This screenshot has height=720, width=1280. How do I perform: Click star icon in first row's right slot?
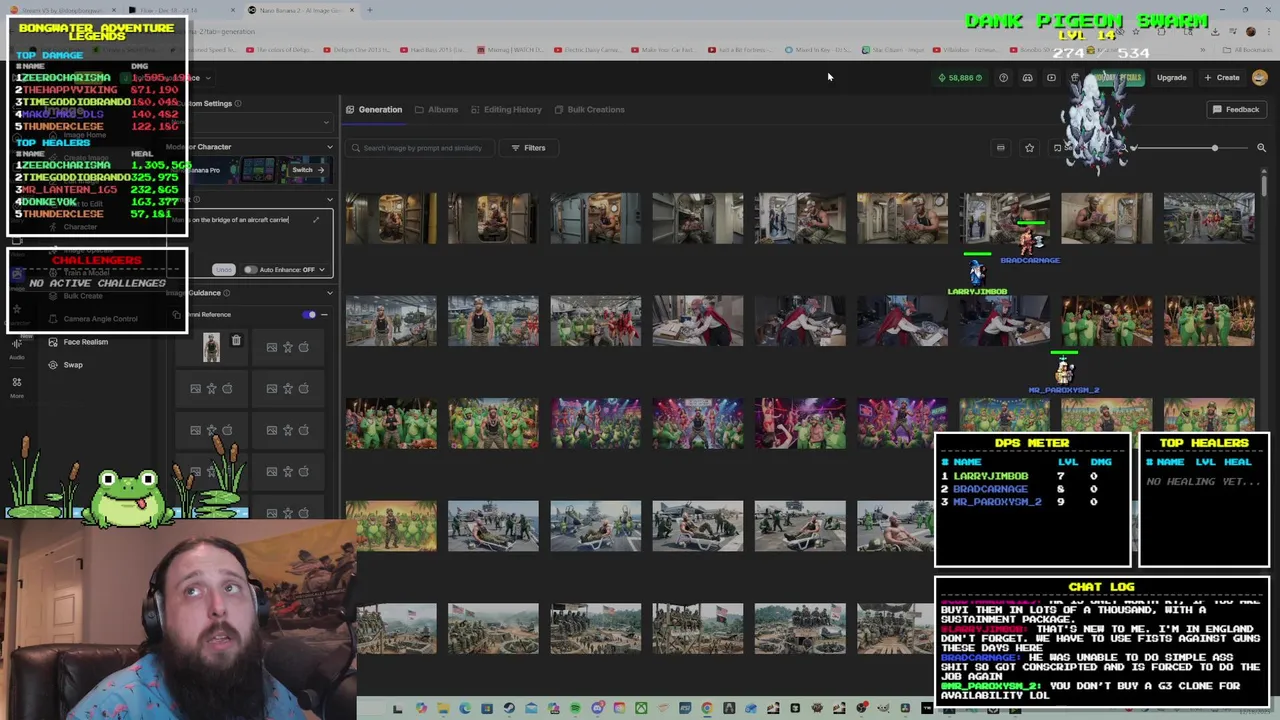point(288,347)
